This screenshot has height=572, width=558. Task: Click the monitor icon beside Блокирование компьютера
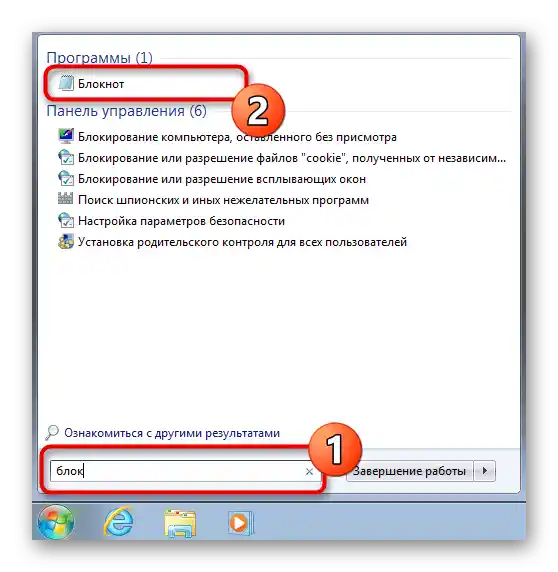coord(66,136)
